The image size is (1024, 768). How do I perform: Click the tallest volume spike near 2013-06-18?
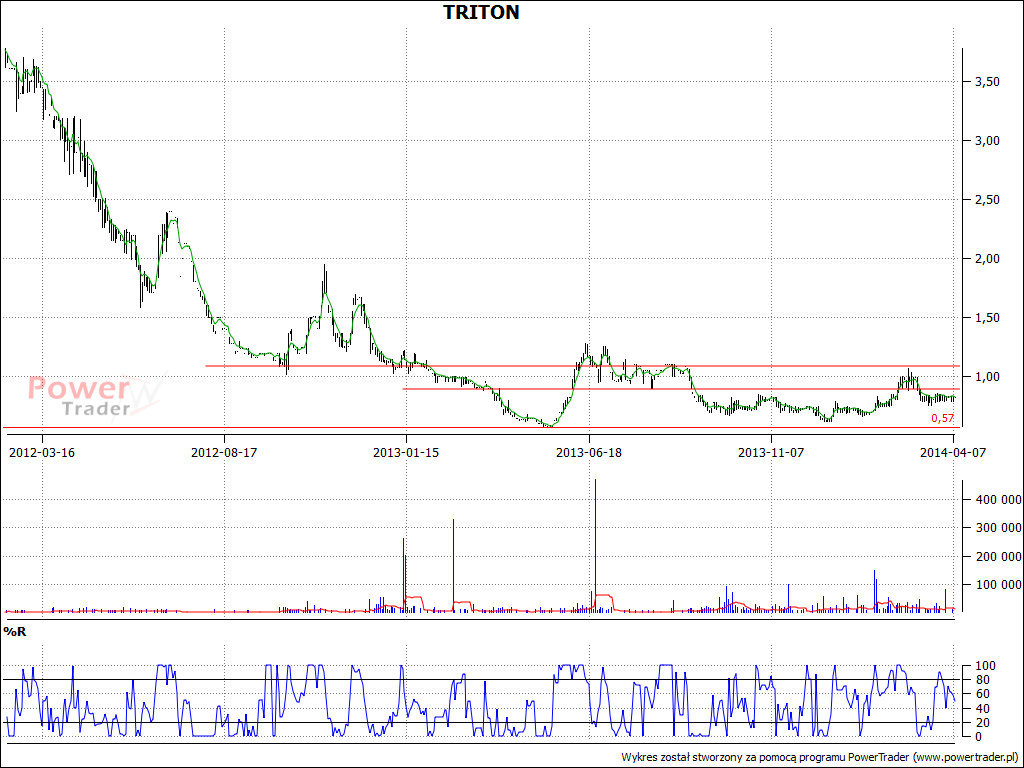[596, 545]
